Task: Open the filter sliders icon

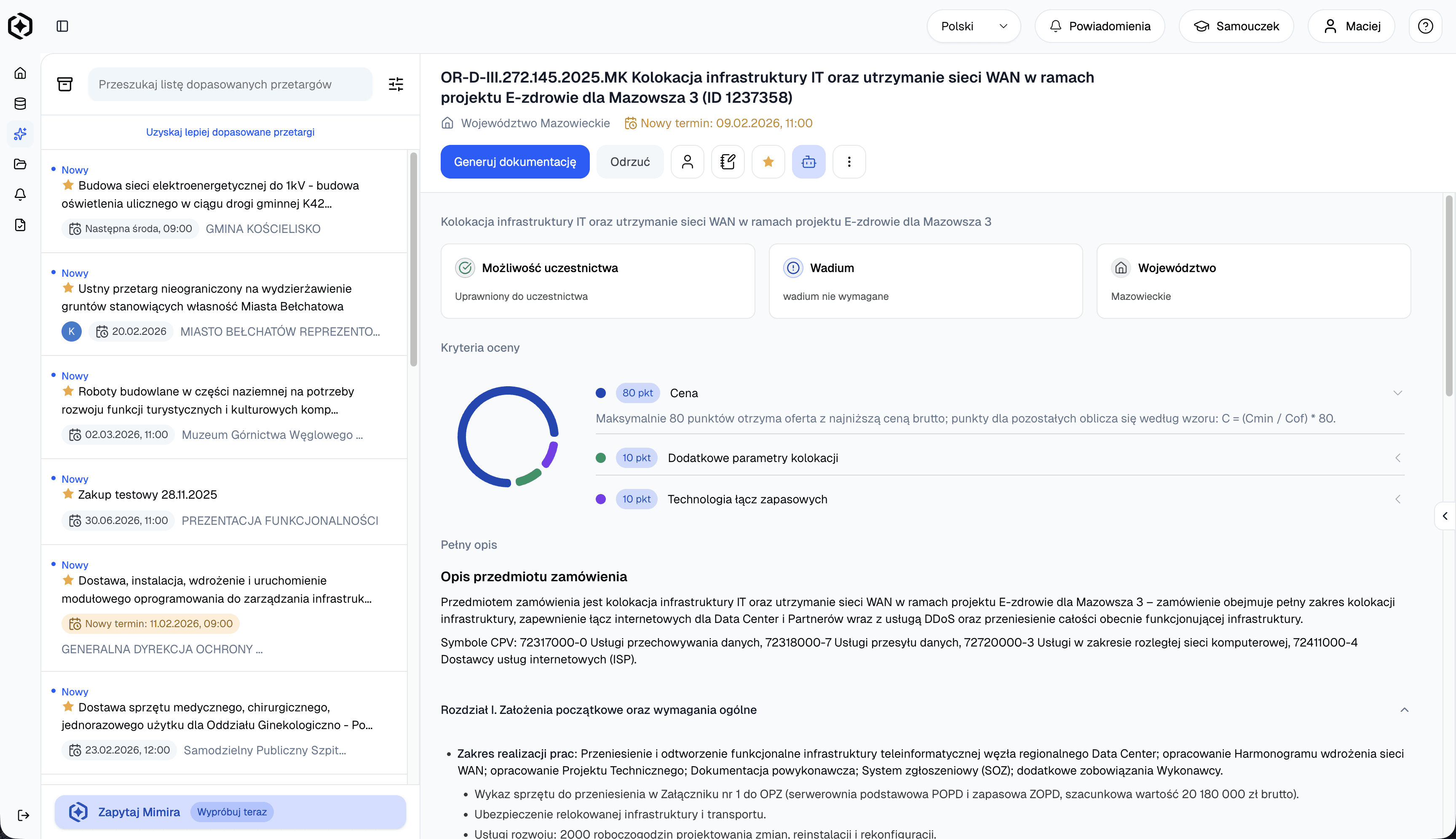Action: click(x=396, y=84)
